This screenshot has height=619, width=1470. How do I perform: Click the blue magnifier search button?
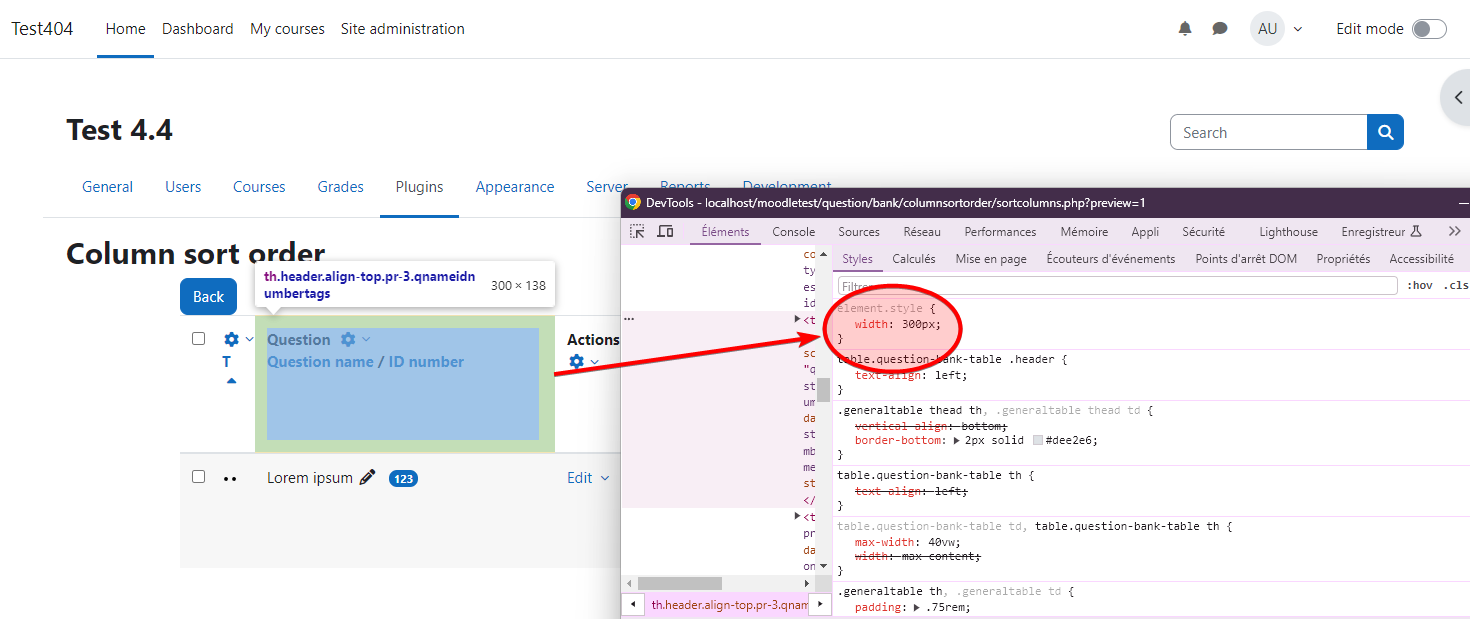tap(1385, 132)
